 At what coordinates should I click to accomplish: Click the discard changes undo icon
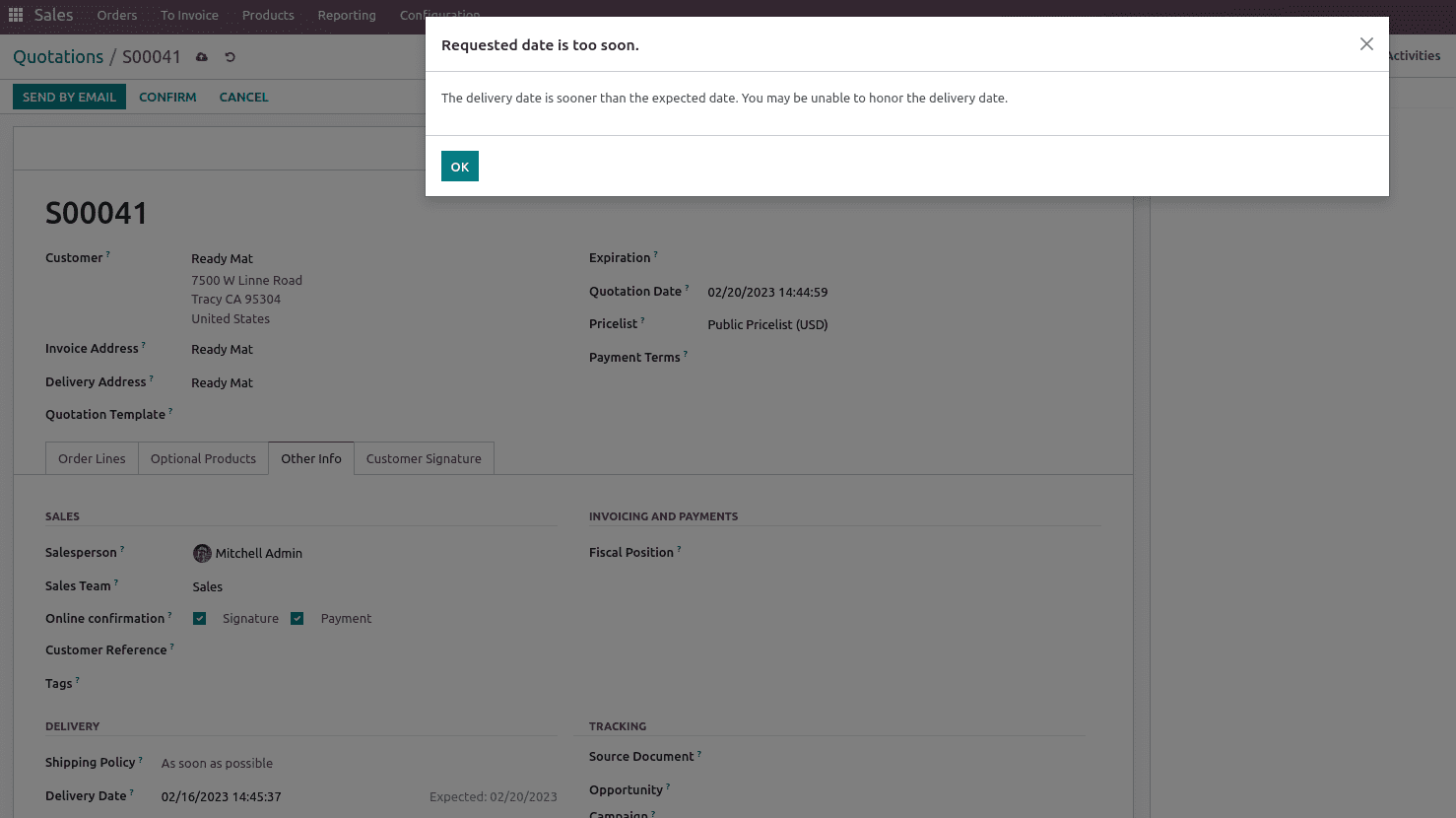click(230, 57)
